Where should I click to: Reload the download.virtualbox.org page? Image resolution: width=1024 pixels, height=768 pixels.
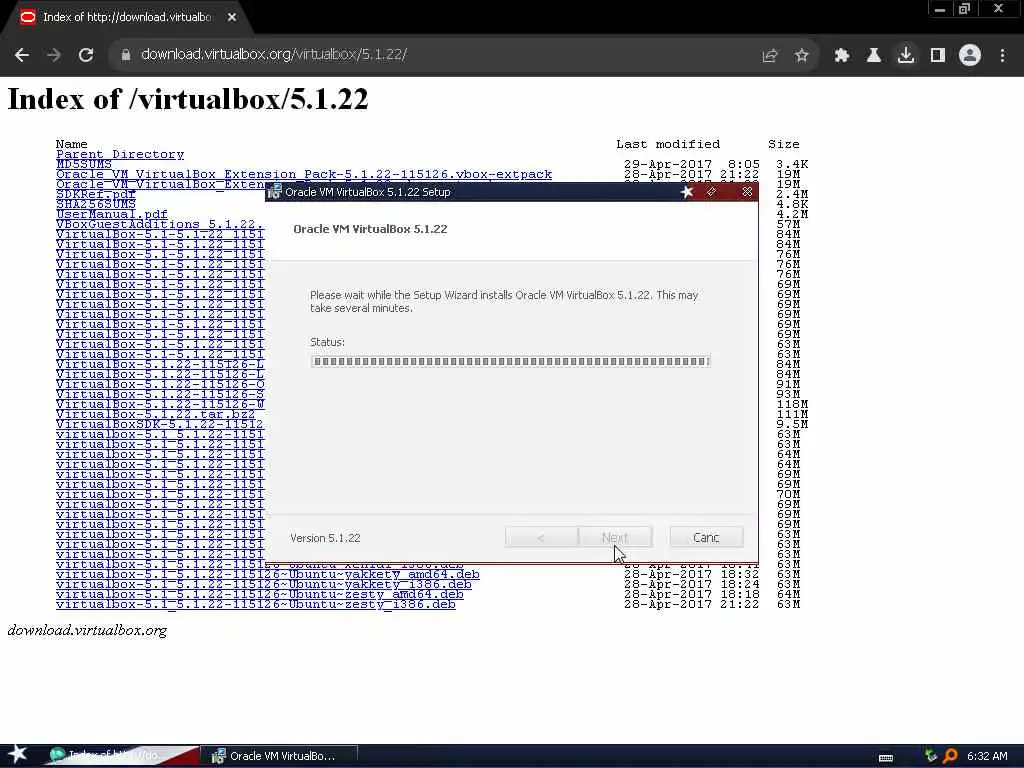tap(86, 56)
